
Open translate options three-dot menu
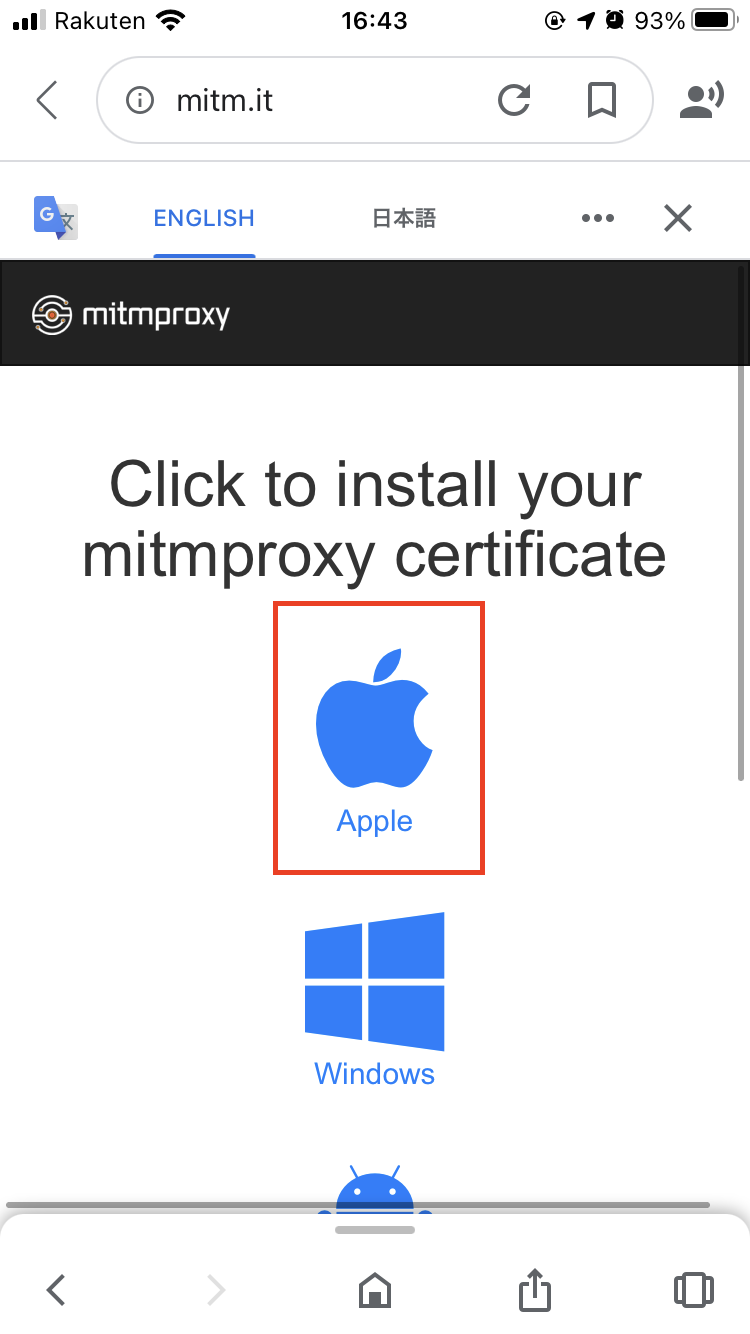tap(598, 218)
